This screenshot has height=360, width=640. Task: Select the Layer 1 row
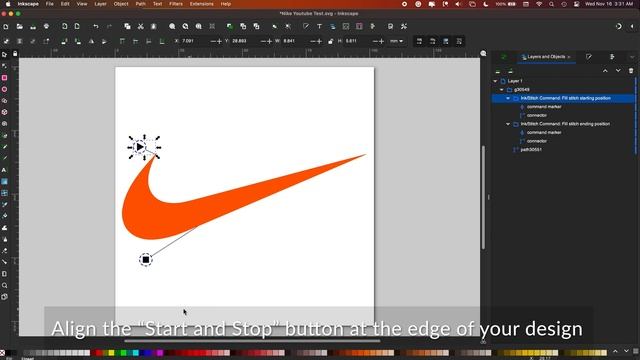[563, 81]
